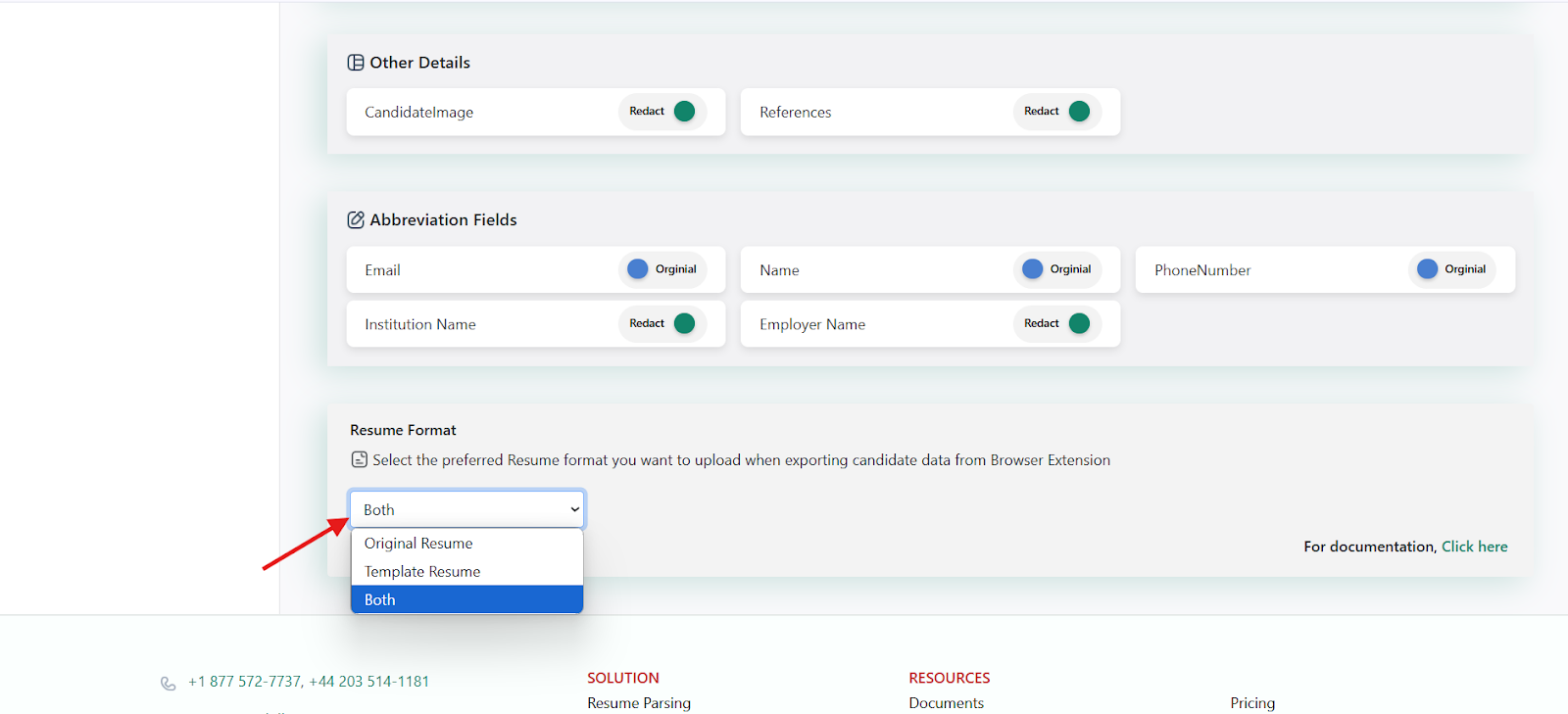Toggle Name Orginial switch
The image size is (1568, 714).
[1057, 269]
